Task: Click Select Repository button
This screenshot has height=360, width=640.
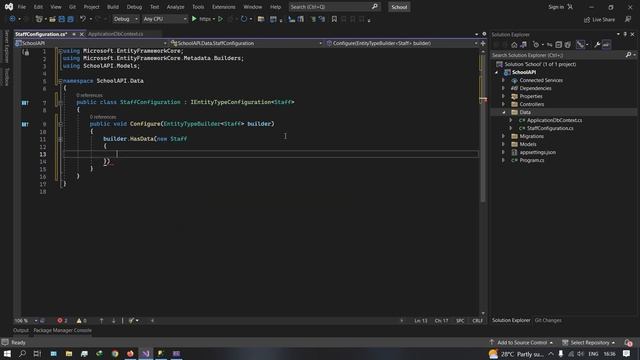Action: pyautogui.click(x=588, y=342)
